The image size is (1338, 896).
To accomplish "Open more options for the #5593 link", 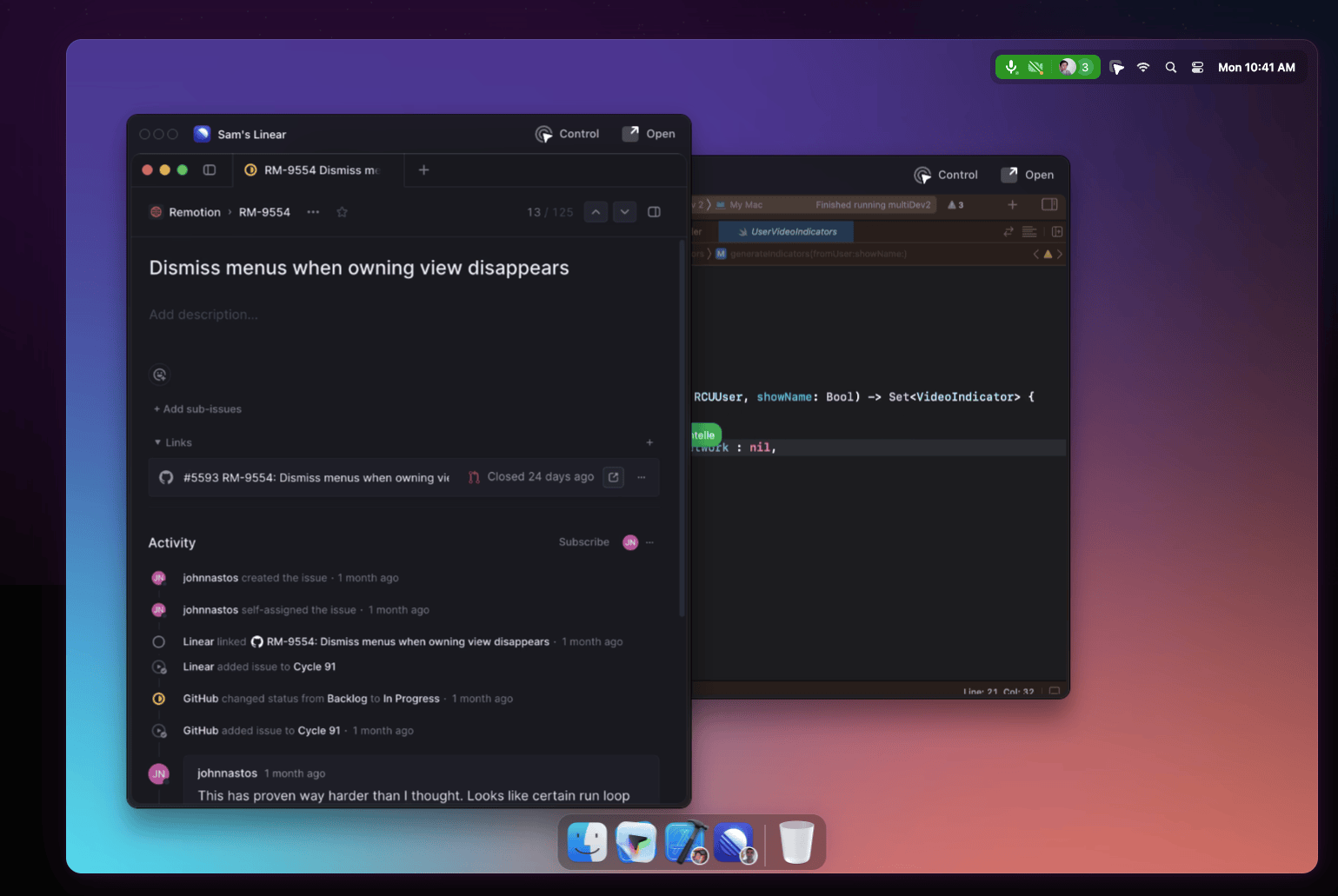I will (x=642, y=477).
